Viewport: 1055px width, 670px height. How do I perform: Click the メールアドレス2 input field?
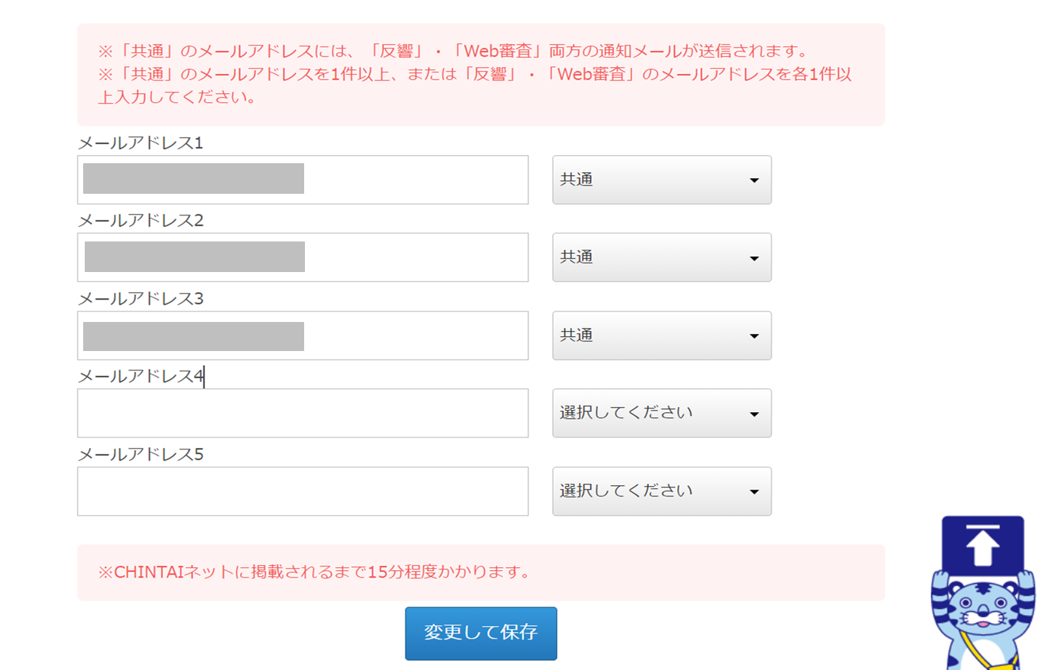tap(303, 257)
